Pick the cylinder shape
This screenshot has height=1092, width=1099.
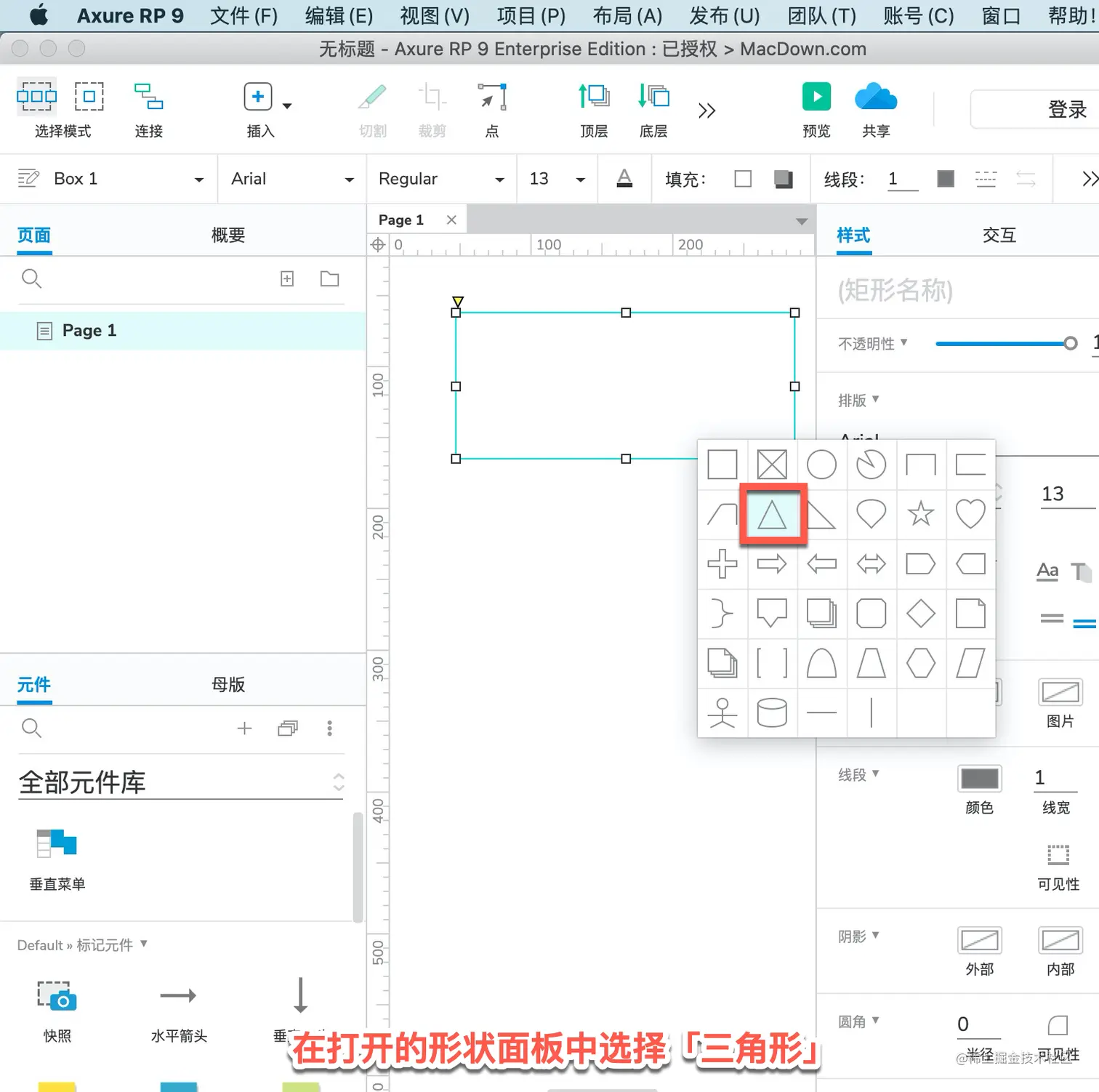tap(772, 712)
